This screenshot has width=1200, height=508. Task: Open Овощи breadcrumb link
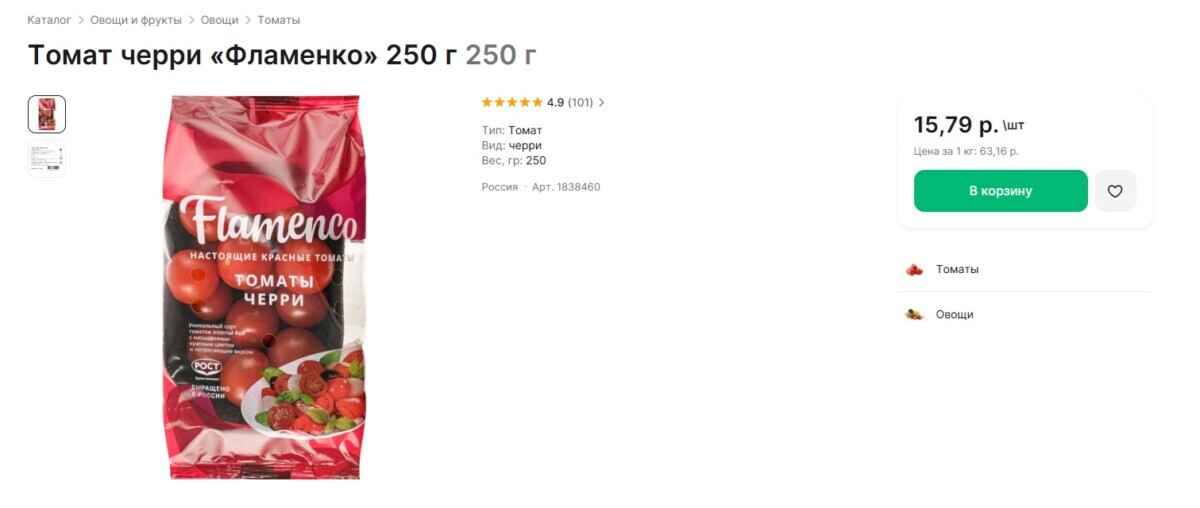[220, 20]
